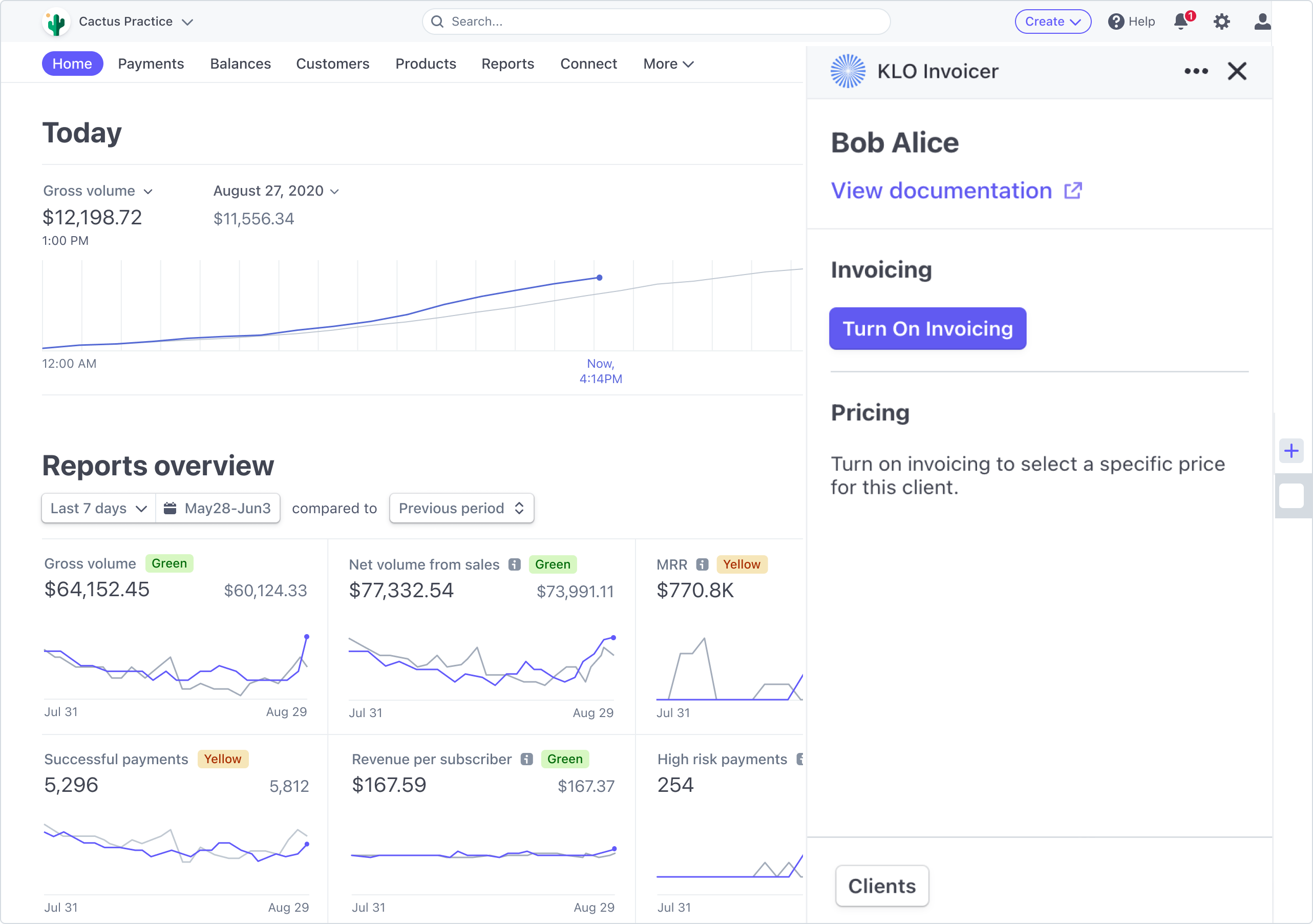Click into the Search field
The height and width of the screenshot is (924, 1313).
click(655, 22)
